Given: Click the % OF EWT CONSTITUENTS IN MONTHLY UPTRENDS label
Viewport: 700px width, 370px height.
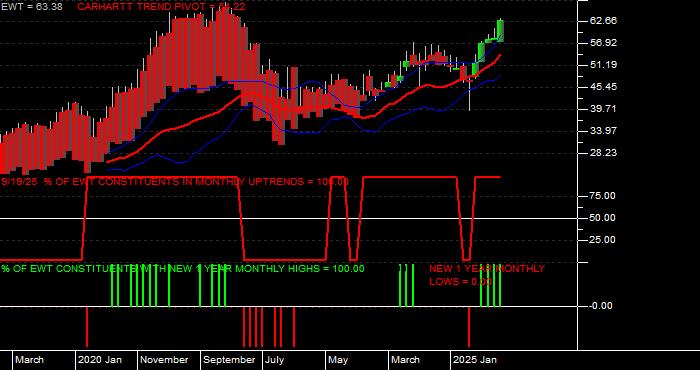Looking at the screenshot, I should 175,182.
